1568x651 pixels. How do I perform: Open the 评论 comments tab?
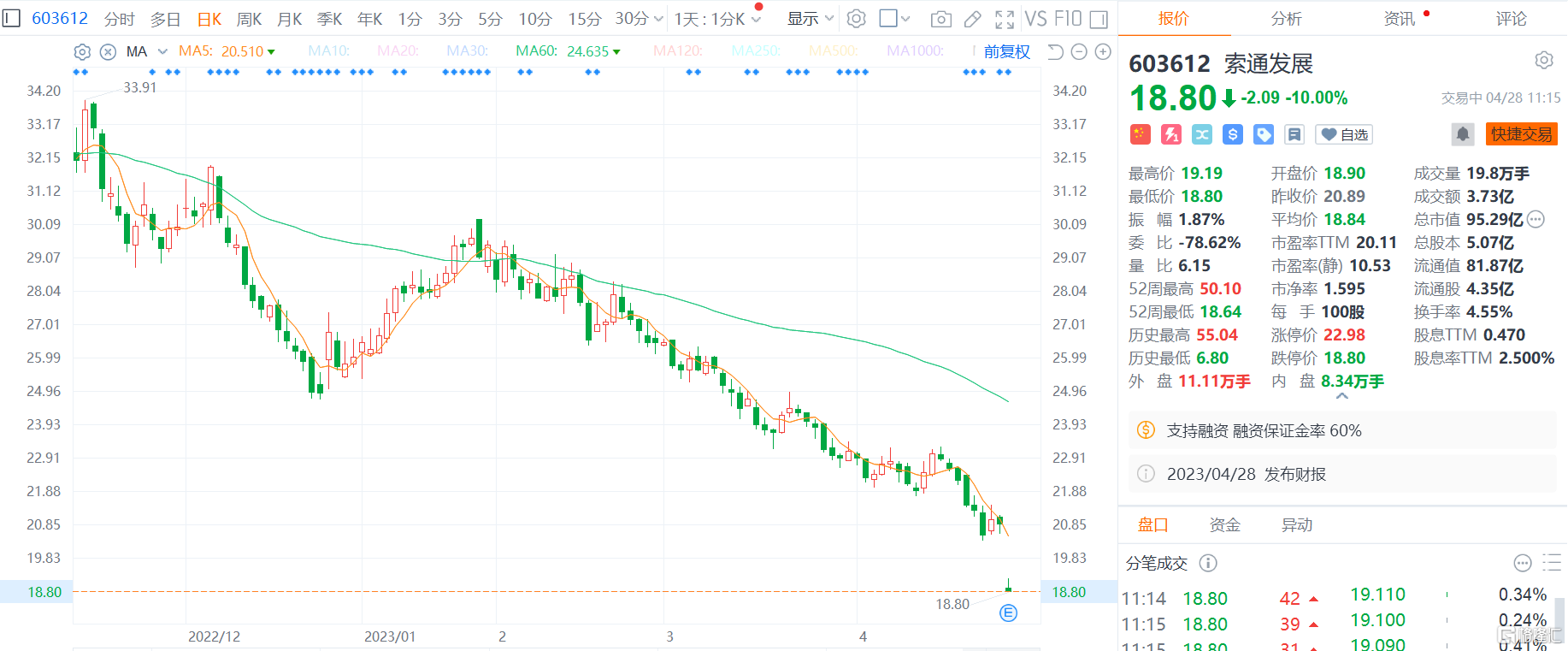(1512, 19)
